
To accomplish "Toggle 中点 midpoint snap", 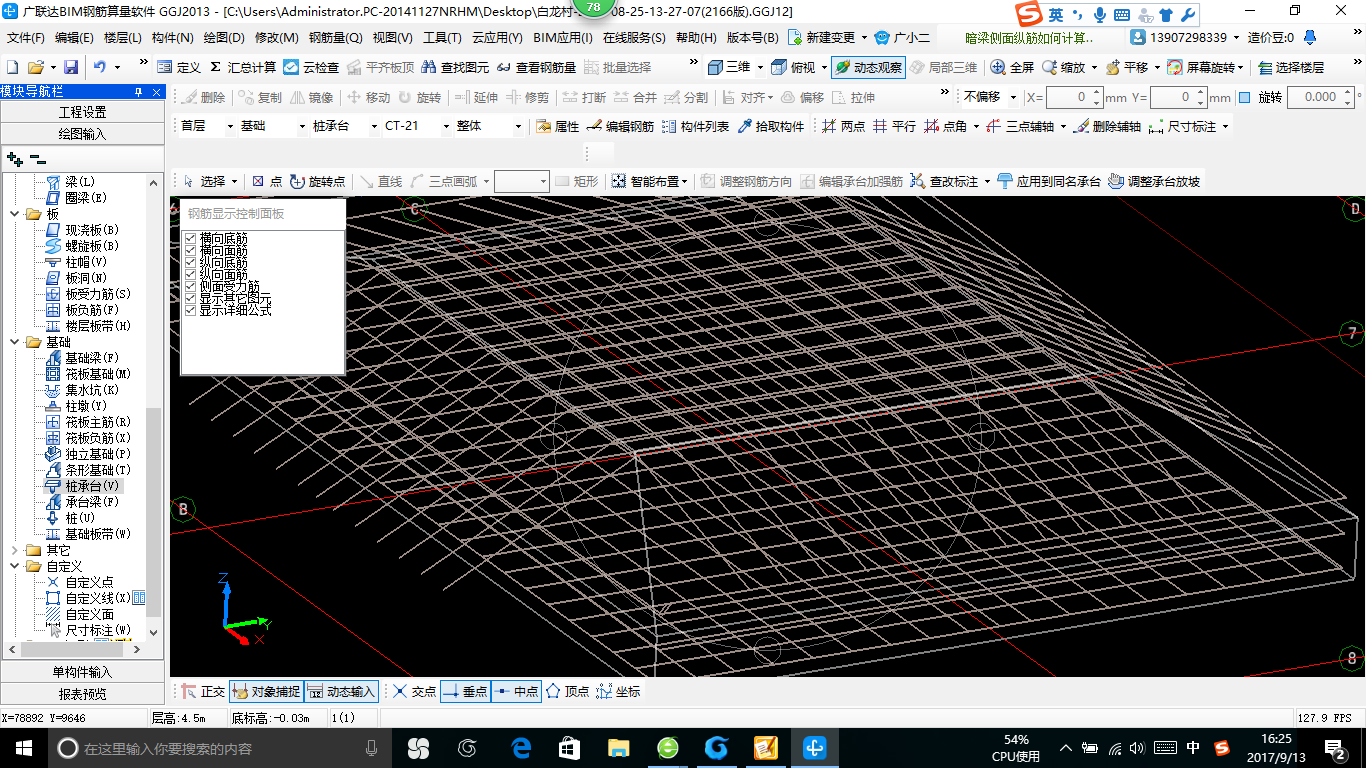I will (x=516, y=691).
